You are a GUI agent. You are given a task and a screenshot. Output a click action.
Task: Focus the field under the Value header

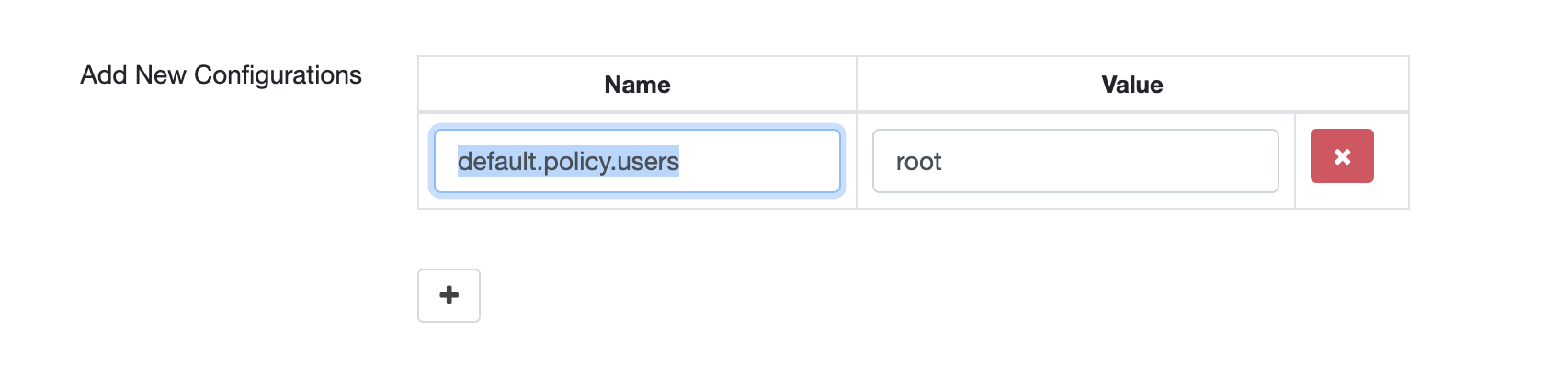(1075, 161)
